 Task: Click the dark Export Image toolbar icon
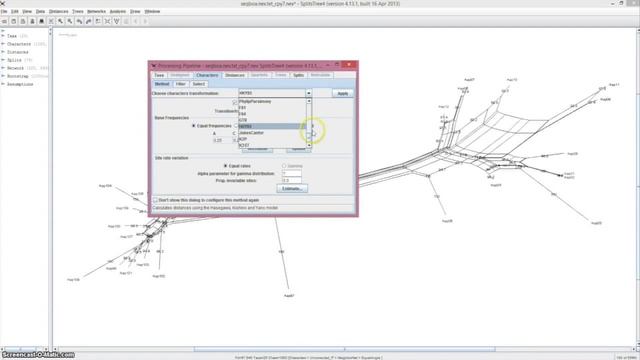(x=41, y=21)
